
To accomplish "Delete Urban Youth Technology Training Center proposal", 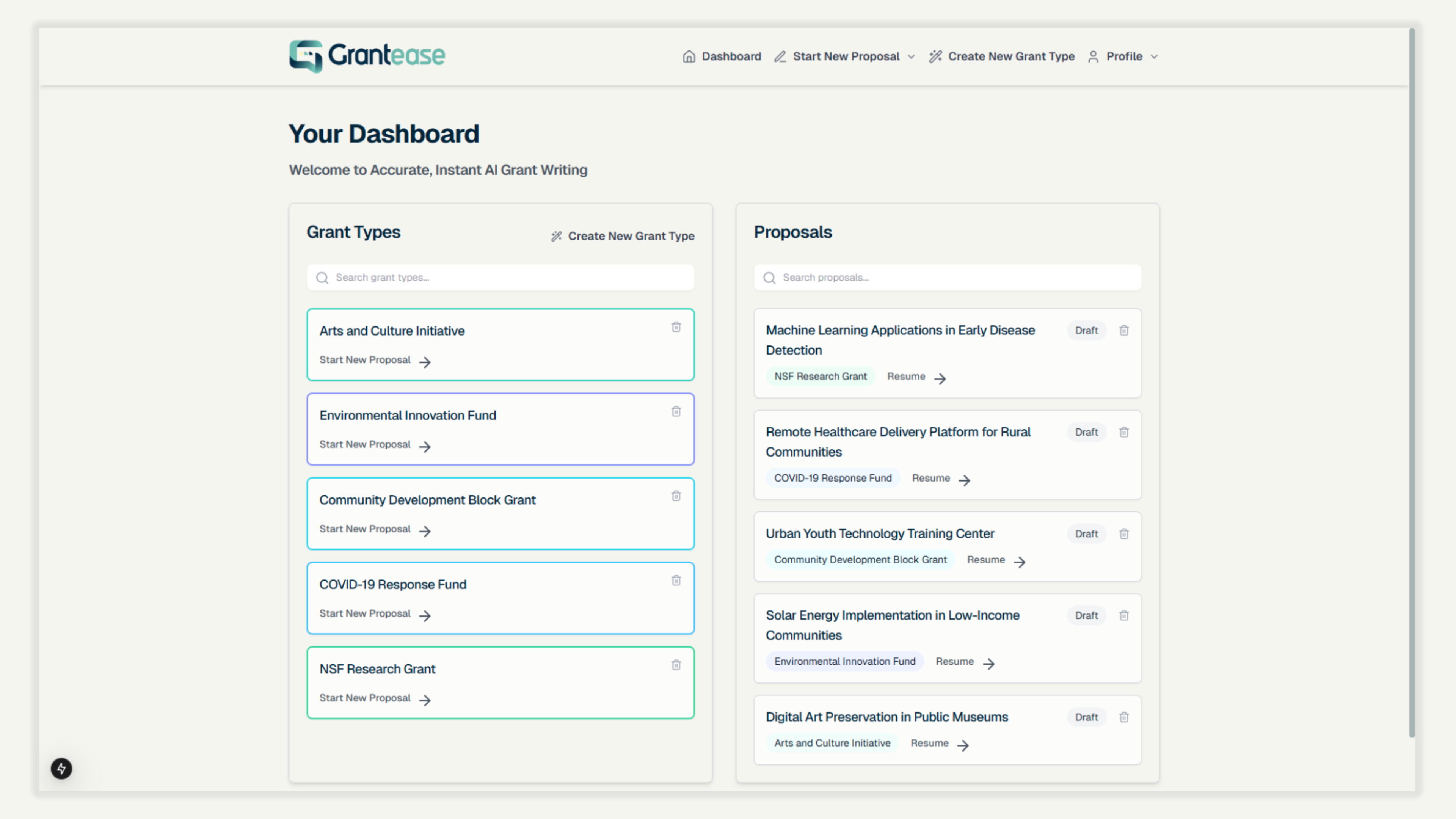I will 1123,533.
